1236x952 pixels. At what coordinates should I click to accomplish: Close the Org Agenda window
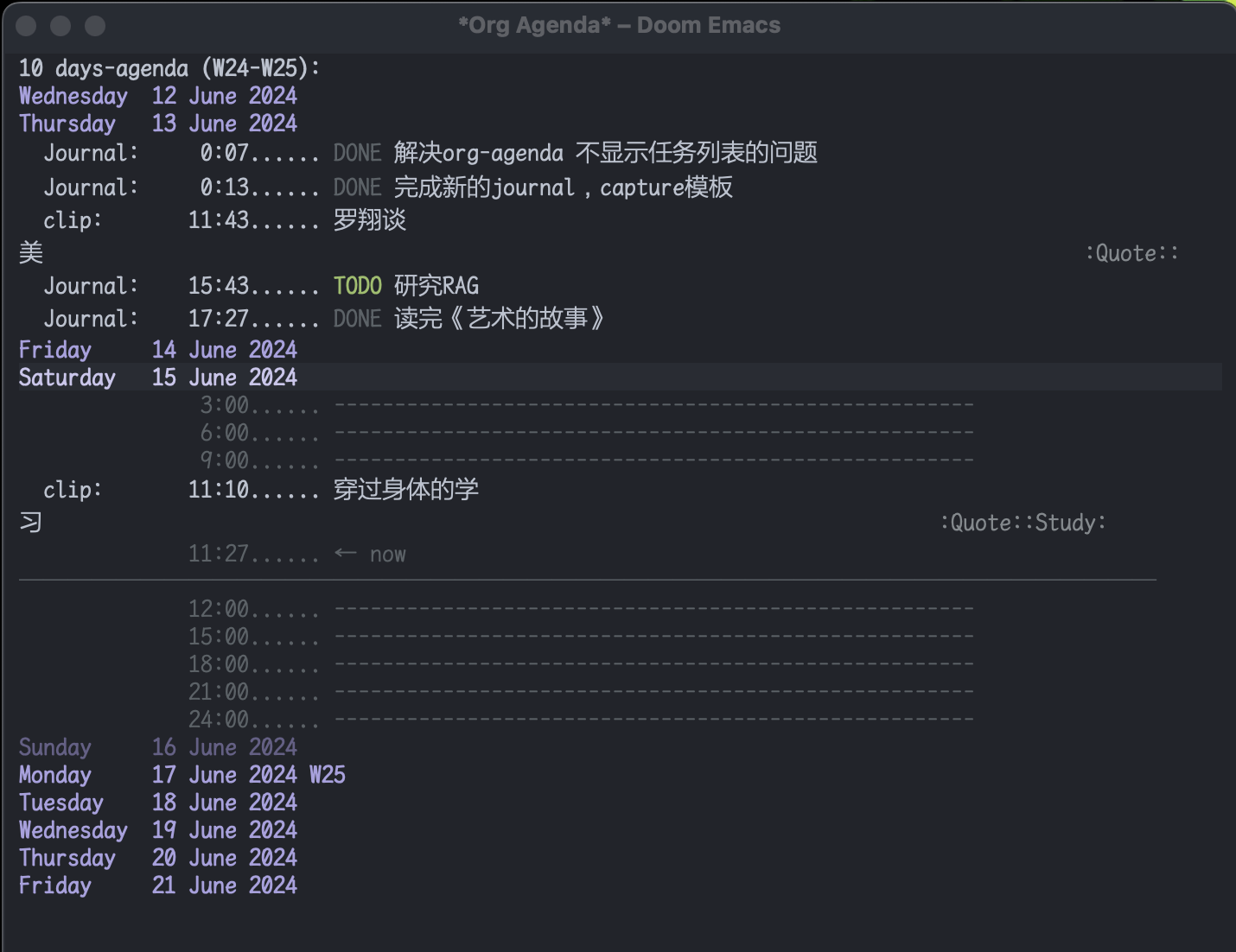point(27,26)
